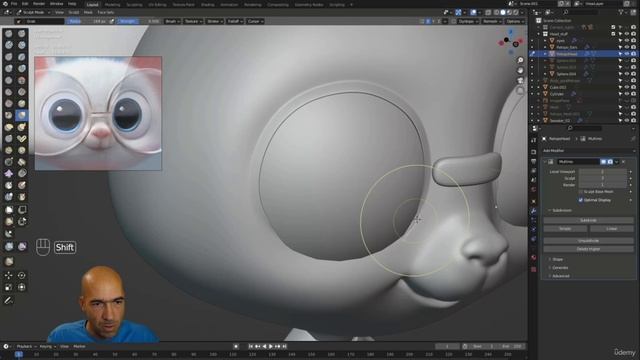Toggle X-ray display button

(x=488, y=13)
